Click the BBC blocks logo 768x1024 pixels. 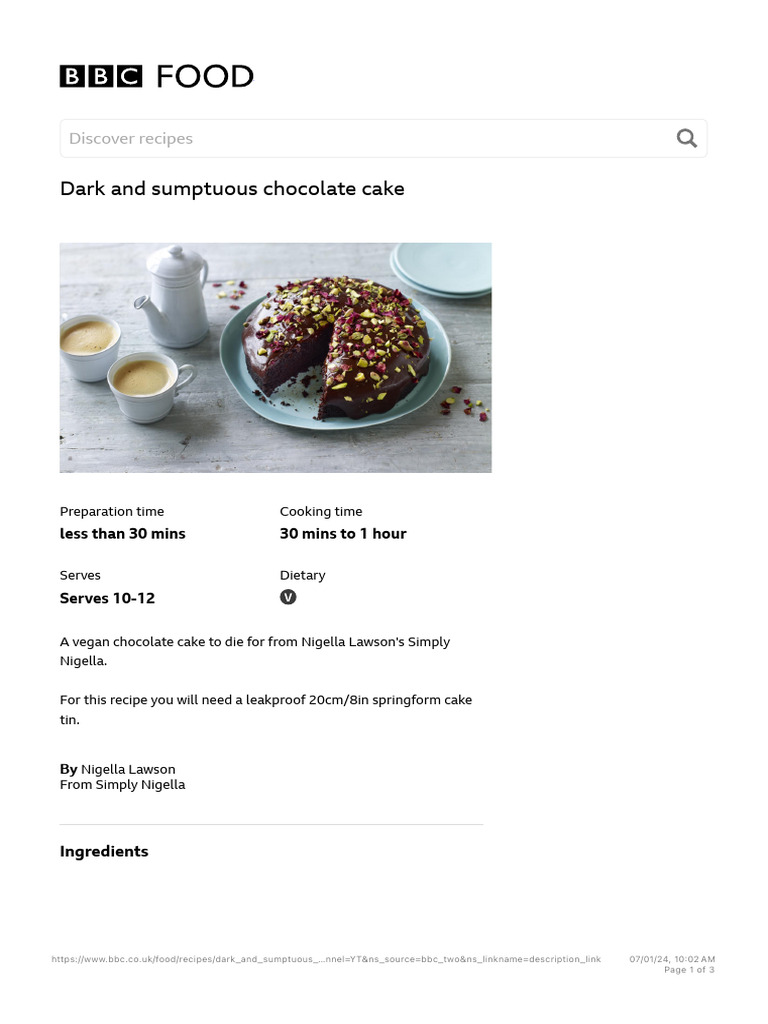101,76
